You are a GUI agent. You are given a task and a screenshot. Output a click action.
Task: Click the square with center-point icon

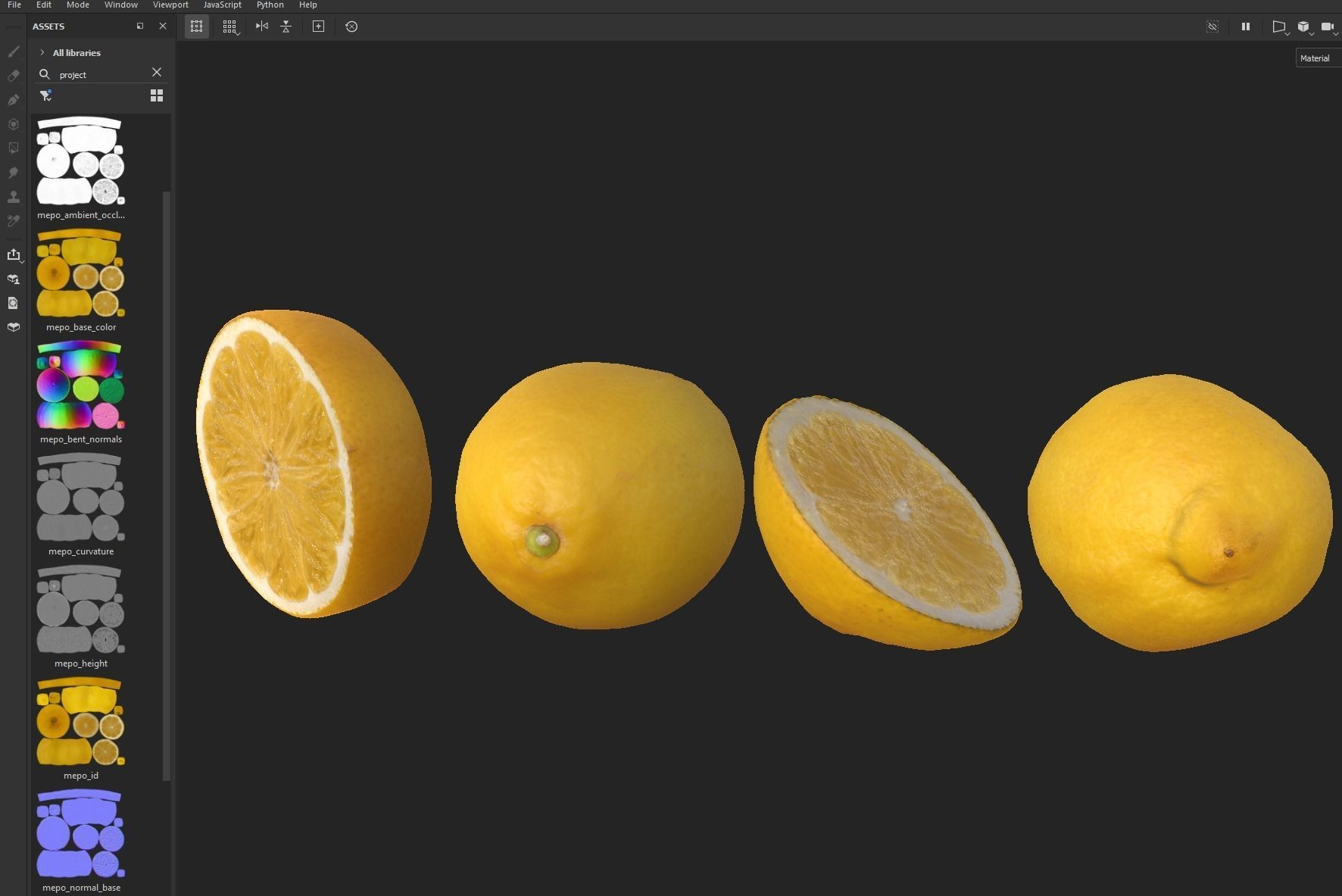(319, 27)
